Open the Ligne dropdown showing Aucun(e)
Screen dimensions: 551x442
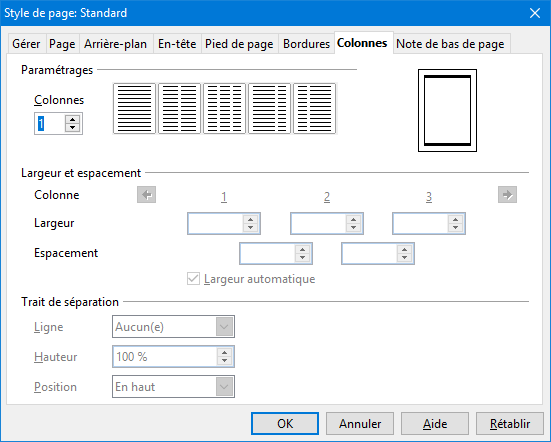(x=173, y=327)
